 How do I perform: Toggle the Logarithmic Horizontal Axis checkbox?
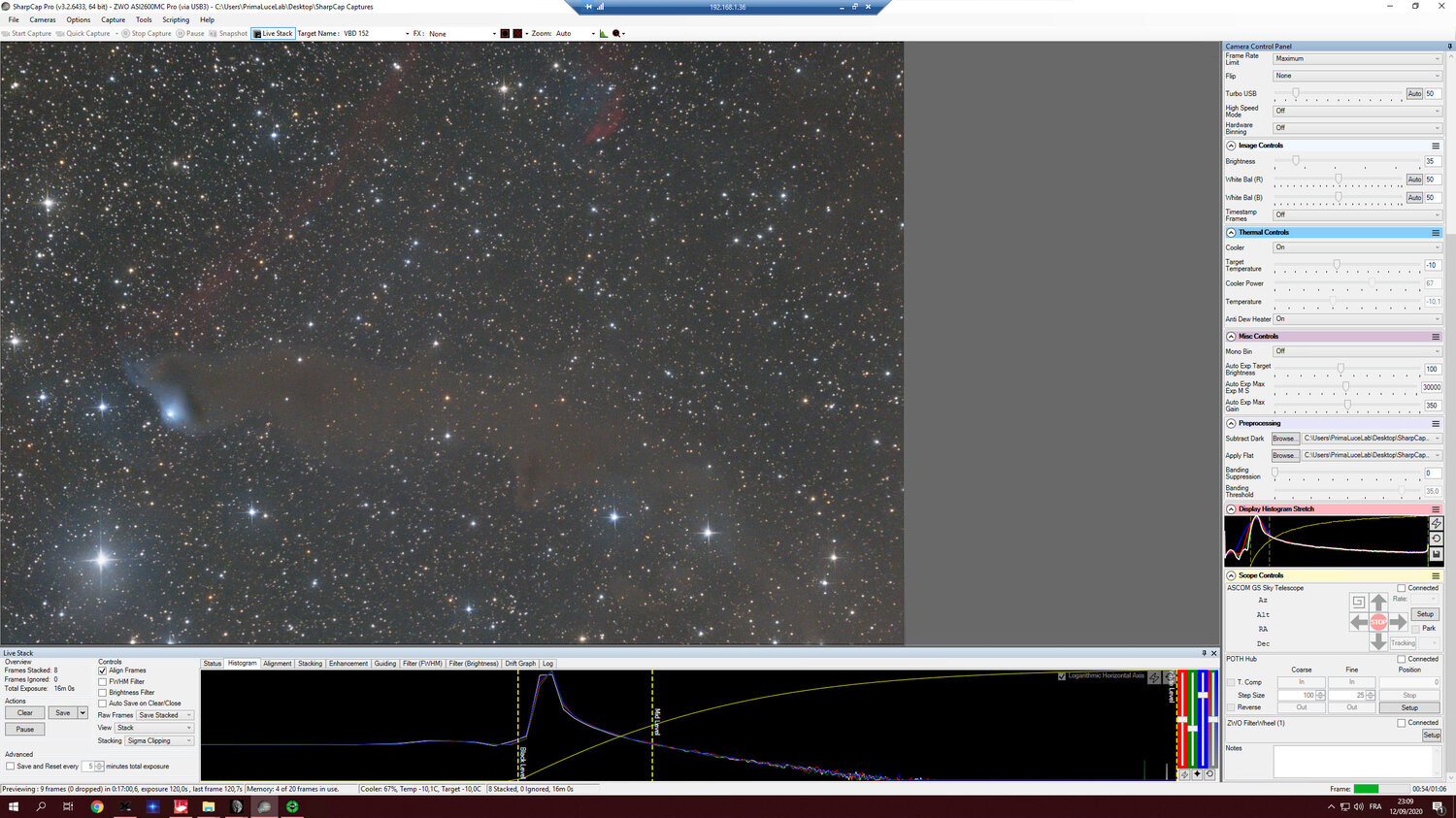[1061, 676]
